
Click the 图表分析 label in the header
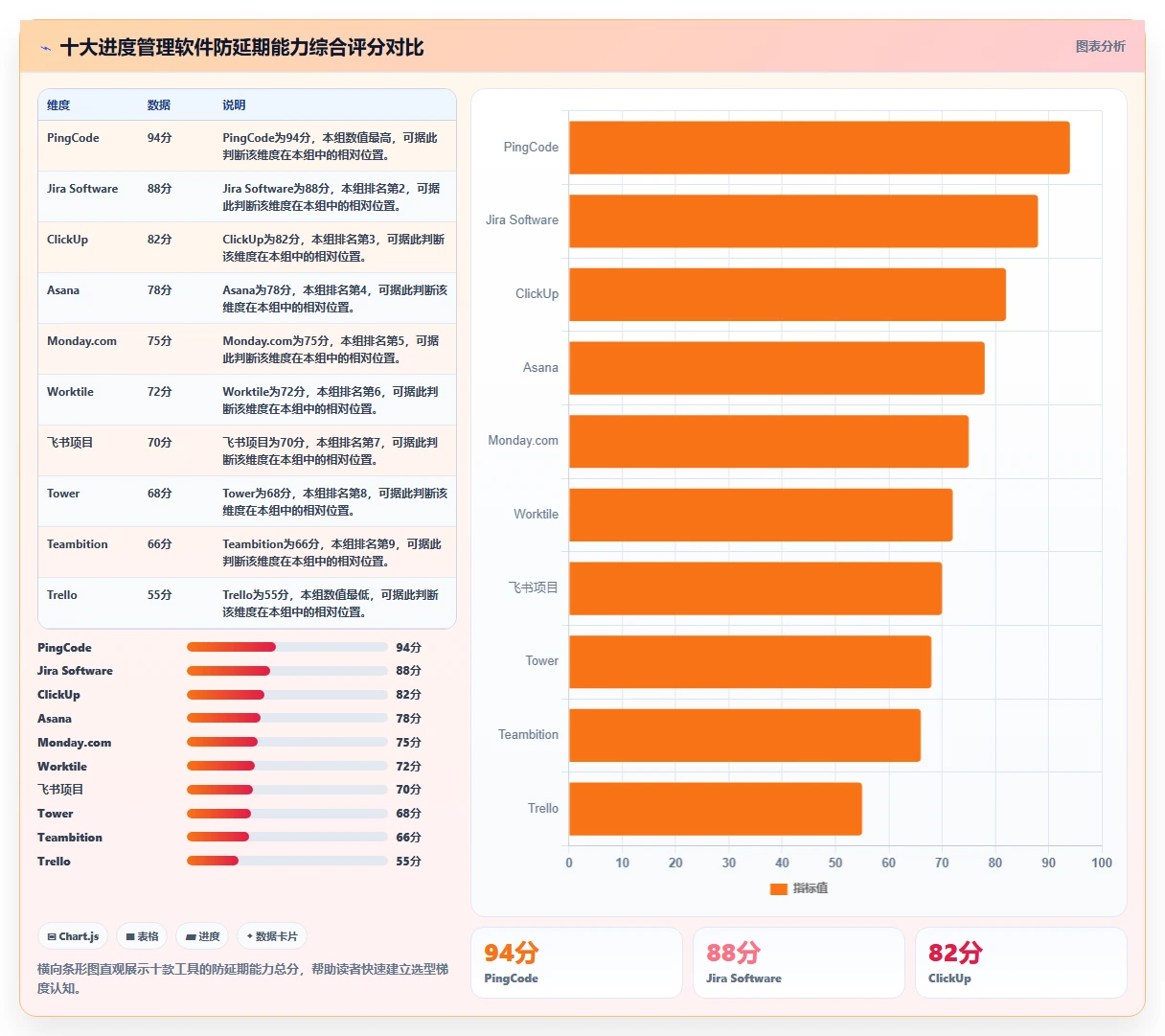(x=1100, y=46)
